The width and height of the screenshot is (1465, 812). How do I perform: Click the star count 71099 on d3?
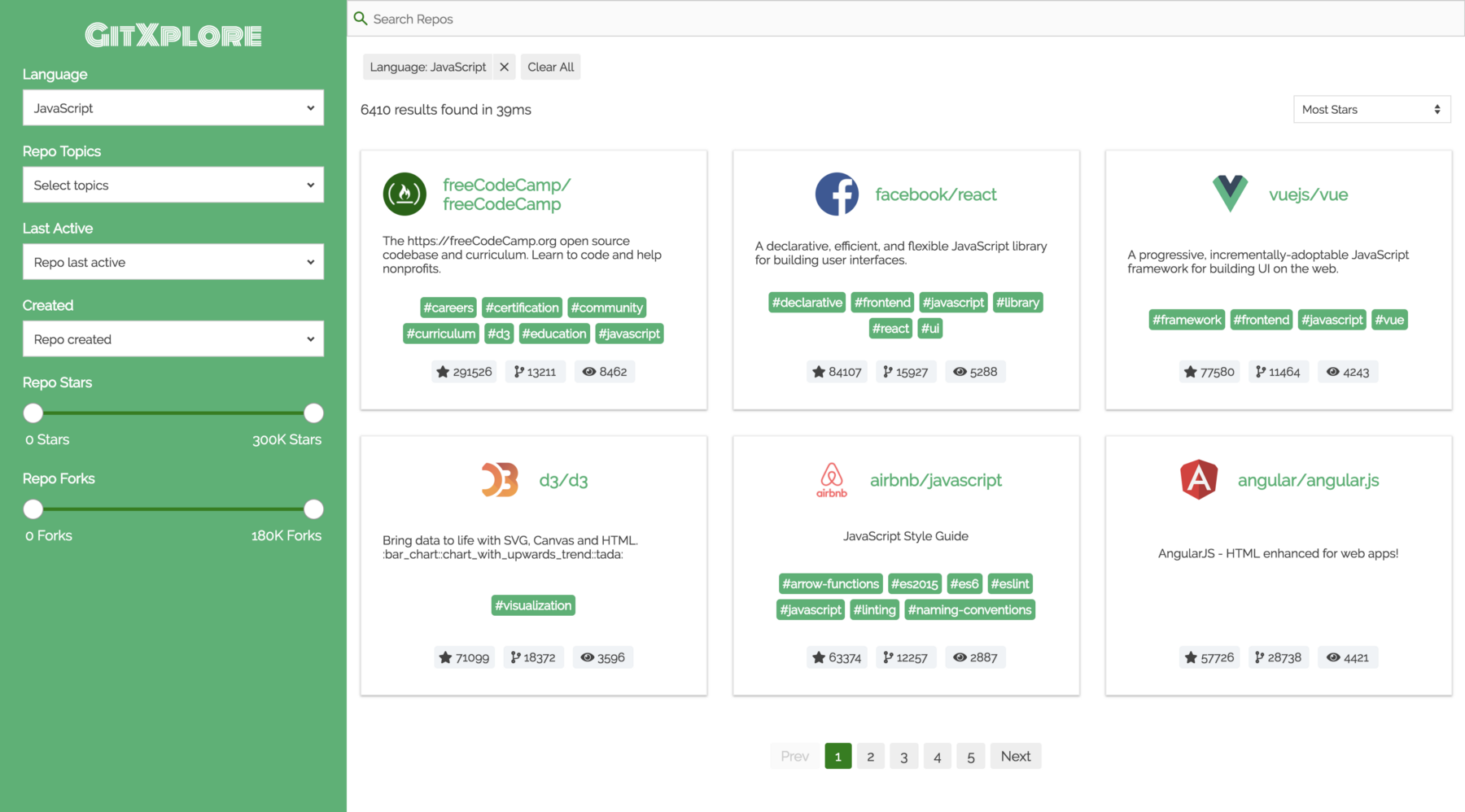point(464,657)
